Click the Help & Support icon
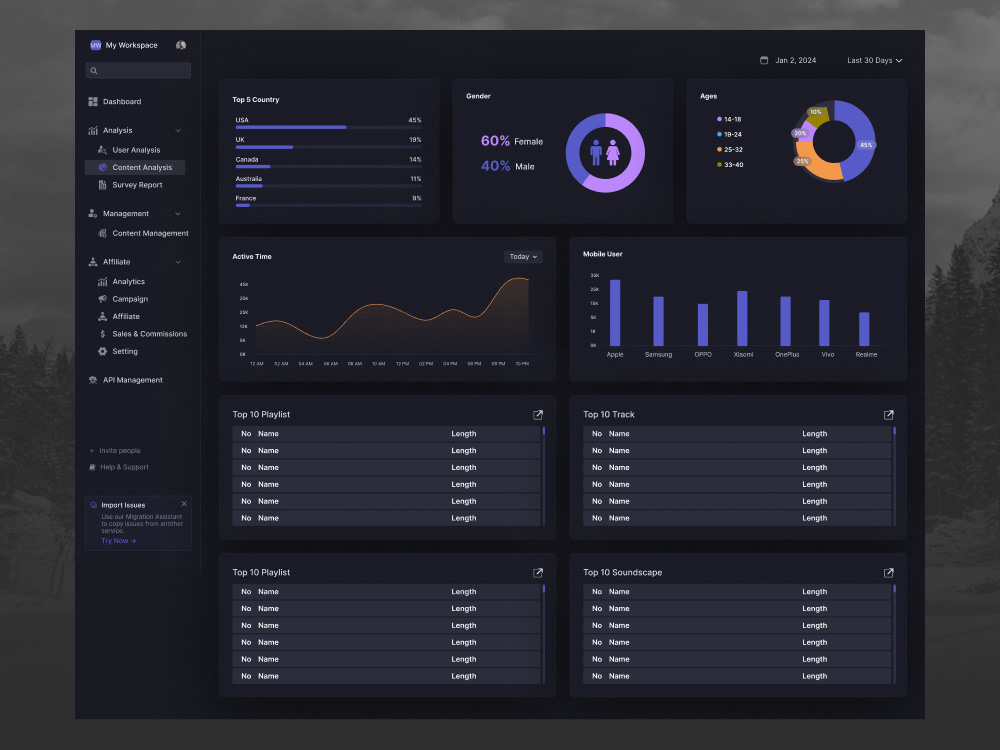1000x750 pixels. pyautogui.click(x=92, y=467)
